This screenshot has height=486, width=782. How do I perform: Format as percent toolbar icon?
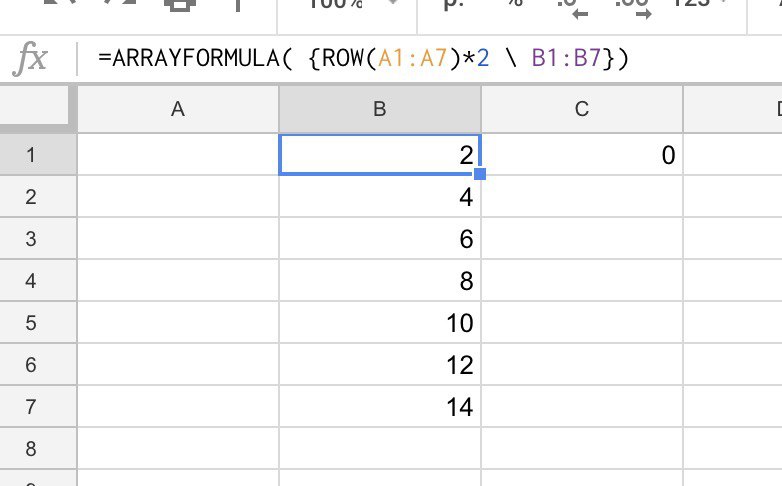tap(516, 4)
